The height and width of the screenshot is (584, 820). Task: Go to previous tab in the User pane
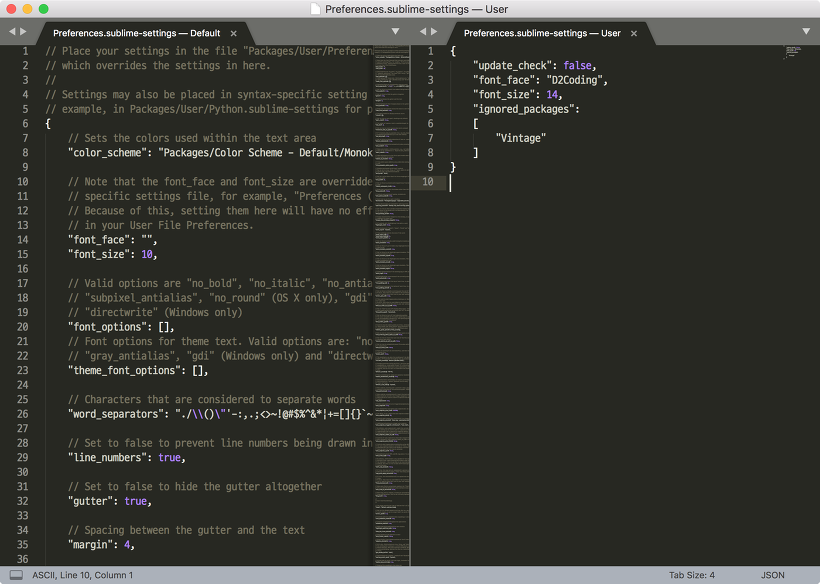click(423, 32)
